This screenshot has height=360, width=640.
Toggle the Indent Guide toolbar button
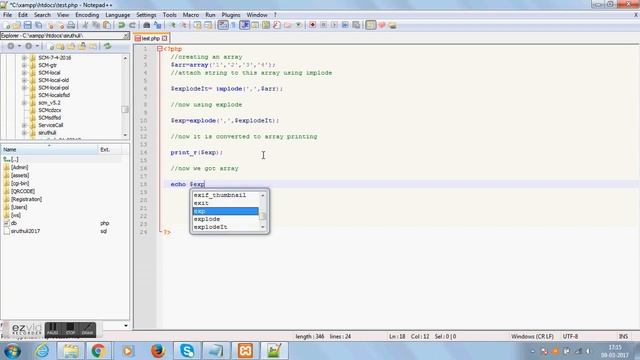click(244, 25)
